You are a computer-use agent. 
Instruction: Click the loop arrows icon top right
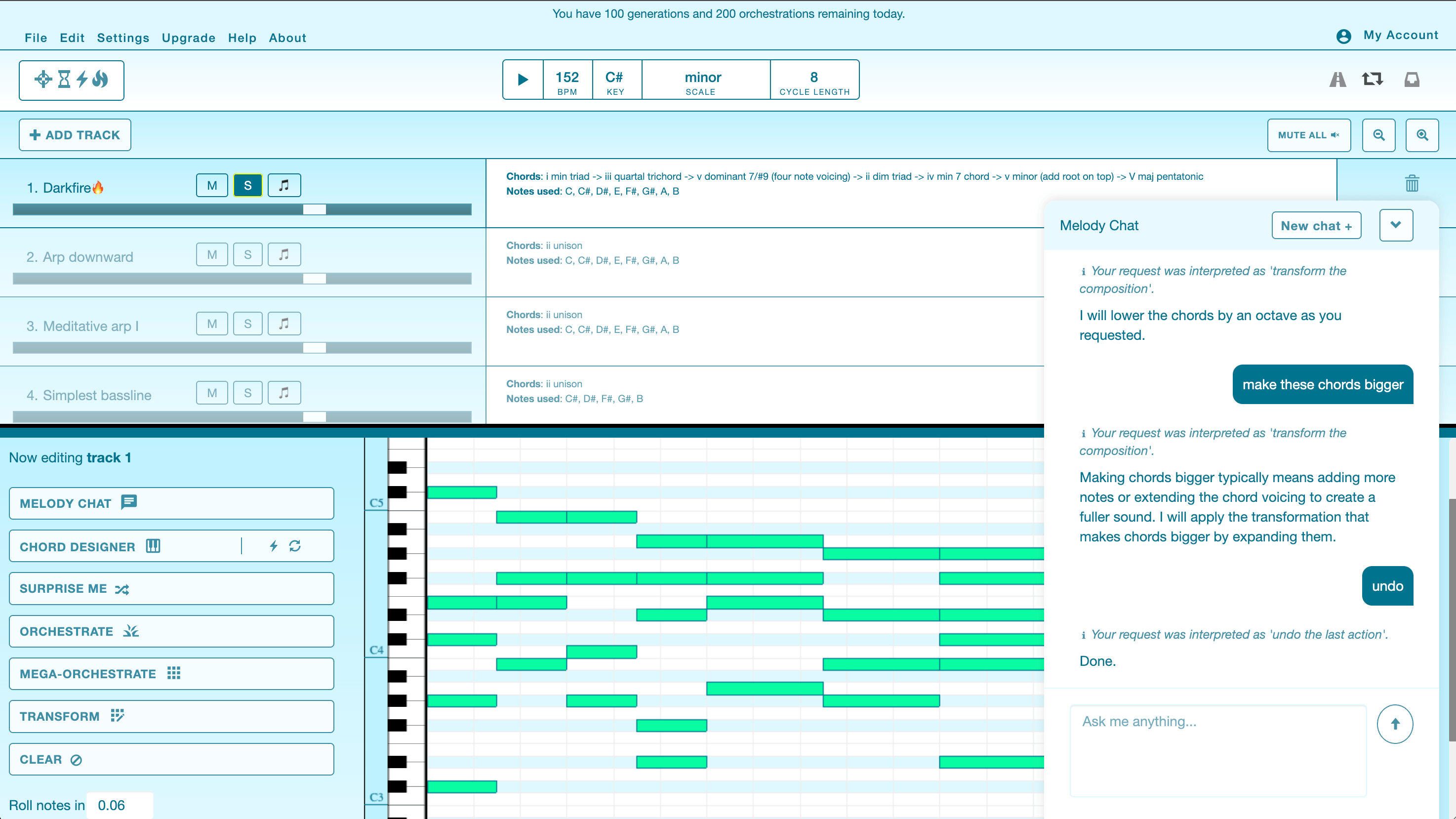click(x=1373, y=79)
